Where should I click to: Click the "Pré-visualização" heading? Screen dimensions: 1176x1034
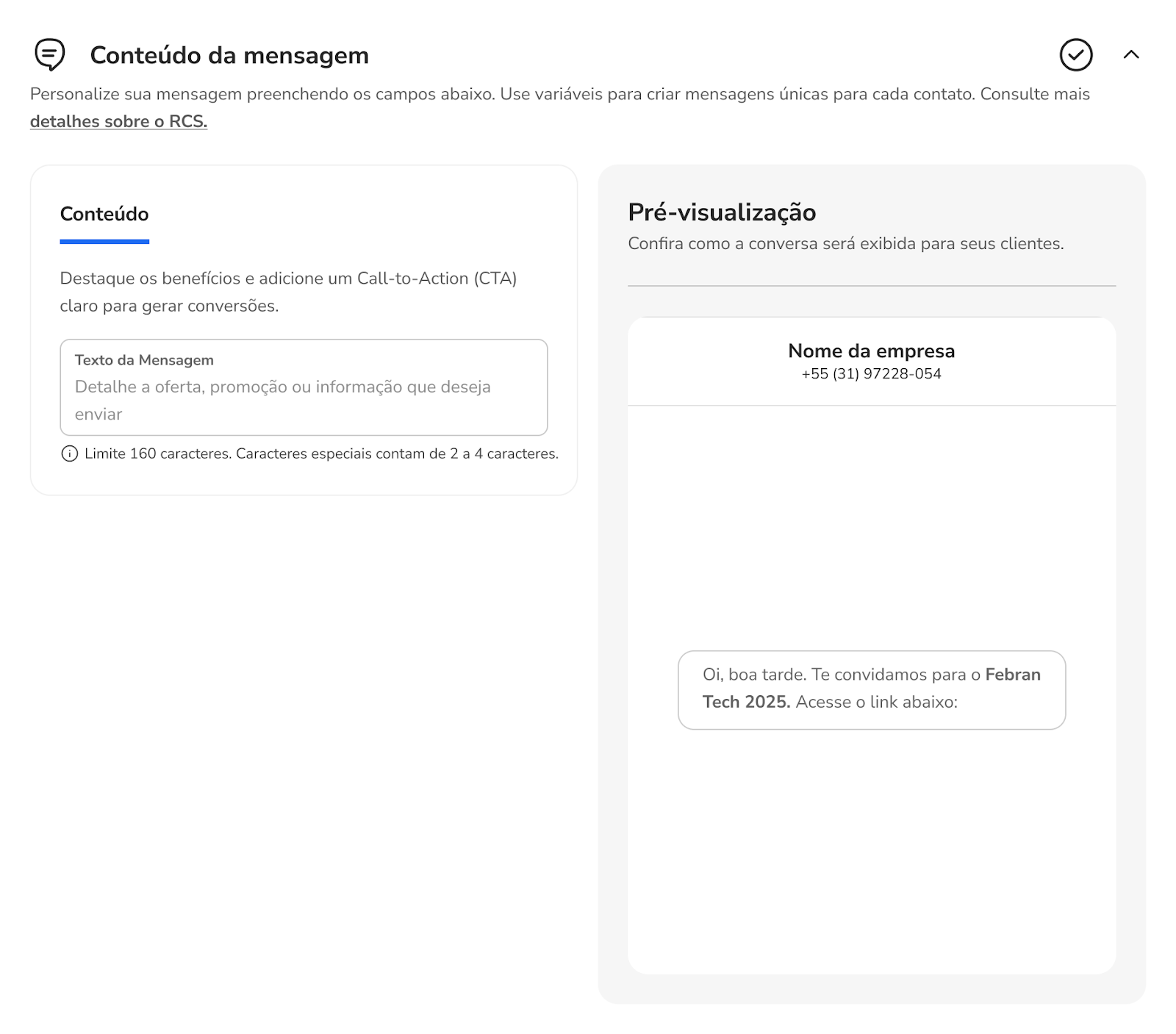pos(722,212)
